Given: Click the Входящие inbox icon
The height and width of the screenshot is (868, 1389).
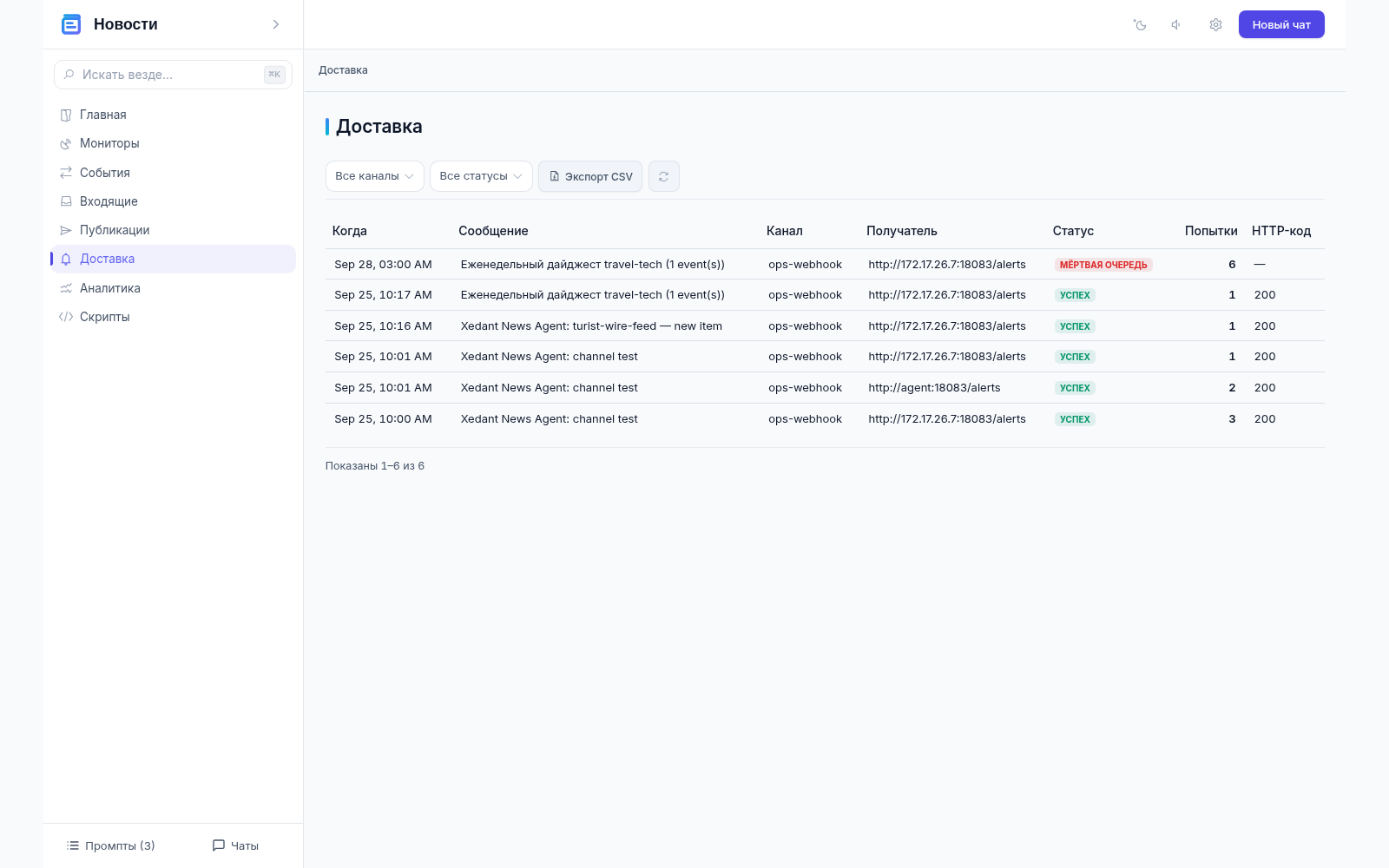Looking at the screenshot, I should pos(66,201).
